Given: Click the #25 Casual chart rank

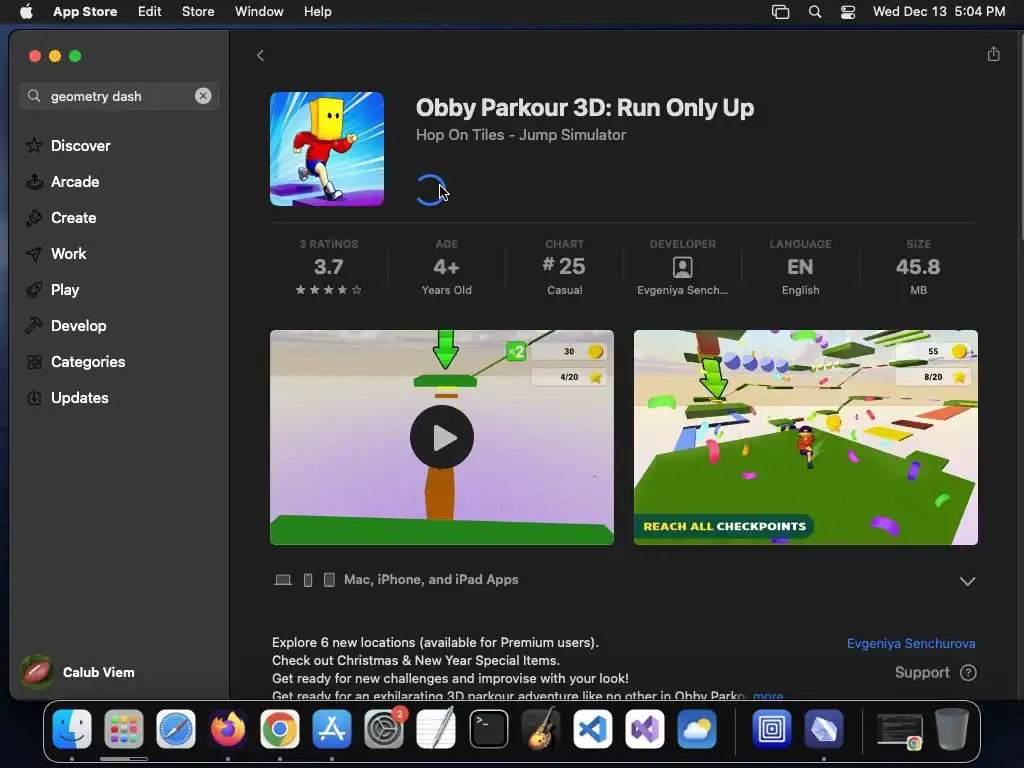Looking at the screenshot, I should (x=564, y=266).
